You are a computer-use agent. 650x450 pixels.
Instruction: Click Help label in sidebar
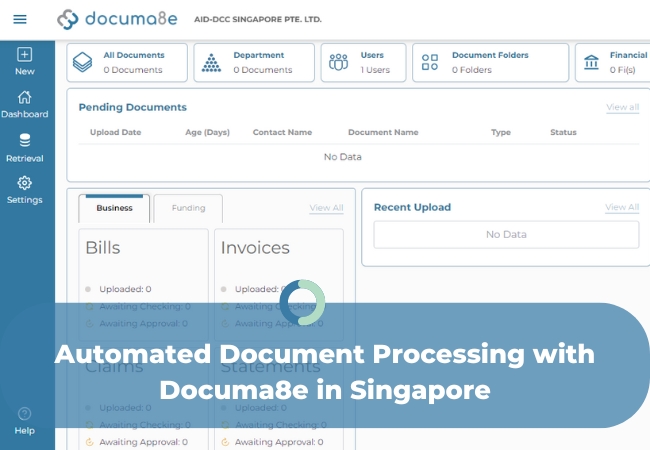pyautogui.click(x=24, y=431)
